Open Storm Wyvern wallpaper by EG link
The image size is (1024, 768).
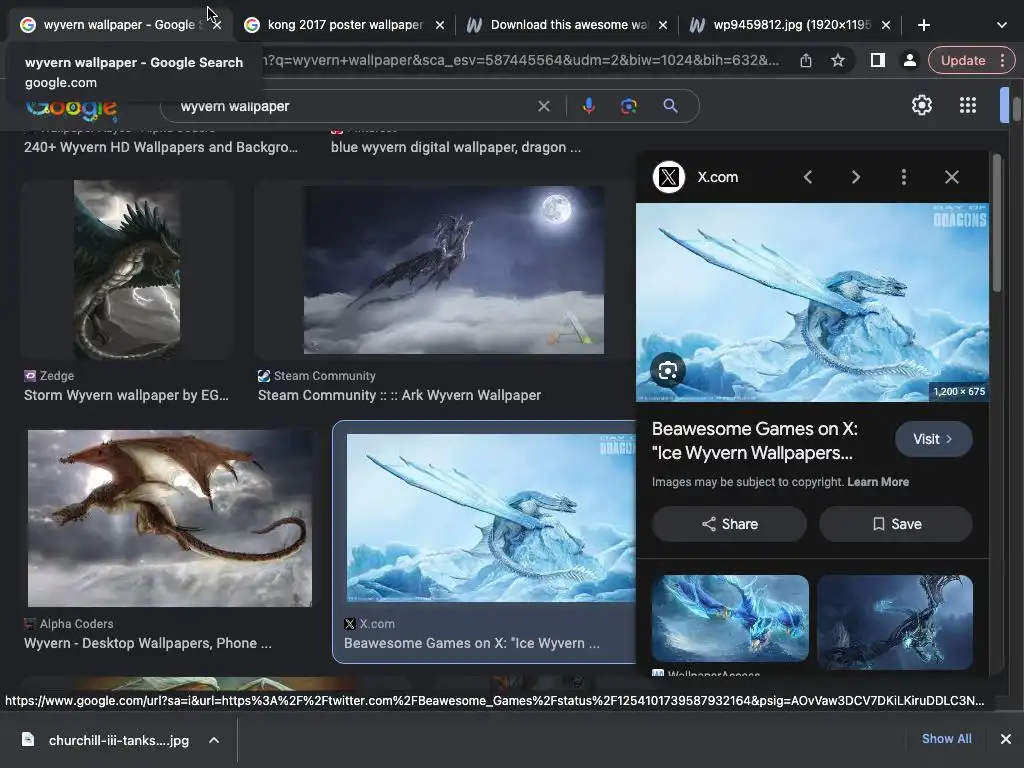[x=126, y=395]
